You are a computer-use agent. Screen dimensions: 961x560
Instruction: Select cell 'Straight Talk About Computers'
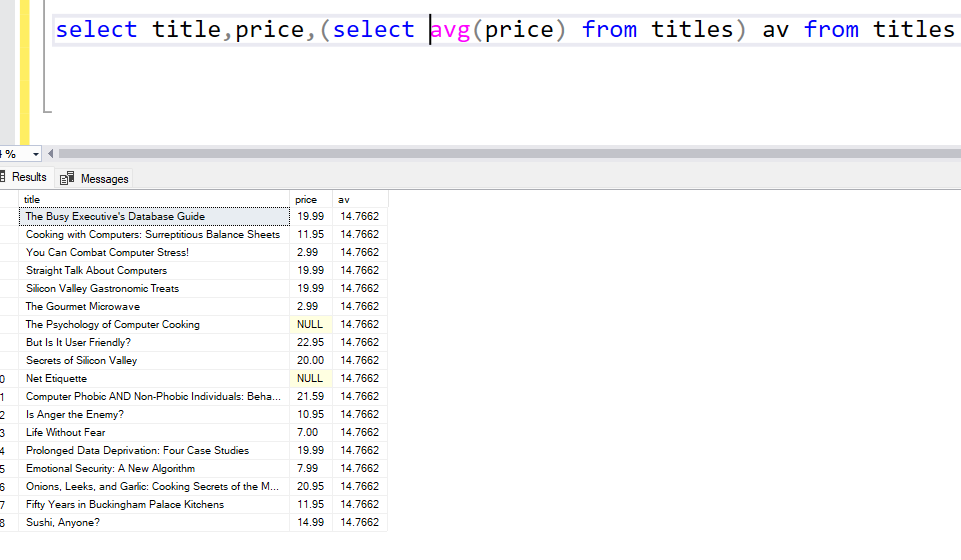coord(154,270)
